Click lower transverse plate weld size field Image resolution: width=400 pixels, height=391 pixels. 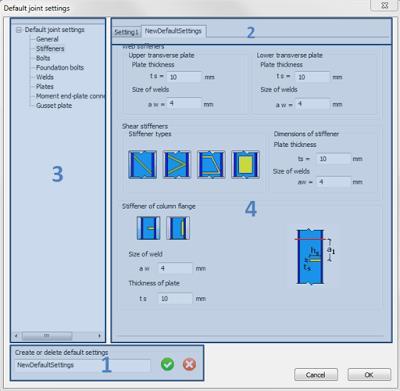pos(312,104)
